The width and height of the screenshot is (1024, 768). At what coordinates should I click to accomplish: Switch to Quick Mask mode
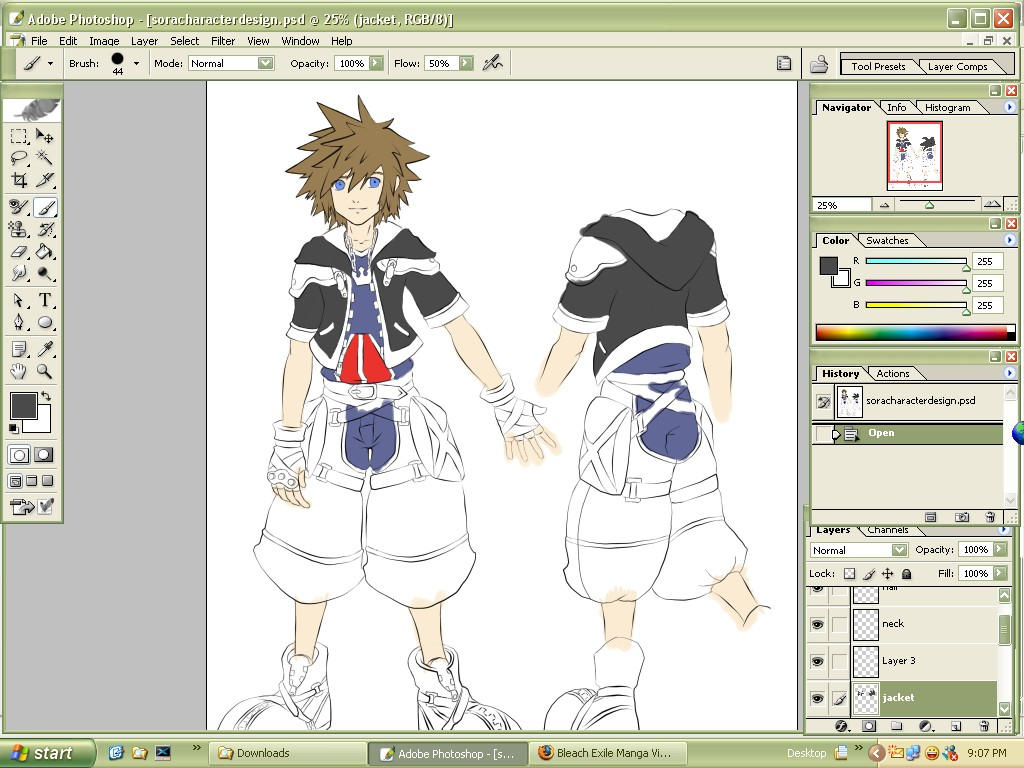[44, 455]
